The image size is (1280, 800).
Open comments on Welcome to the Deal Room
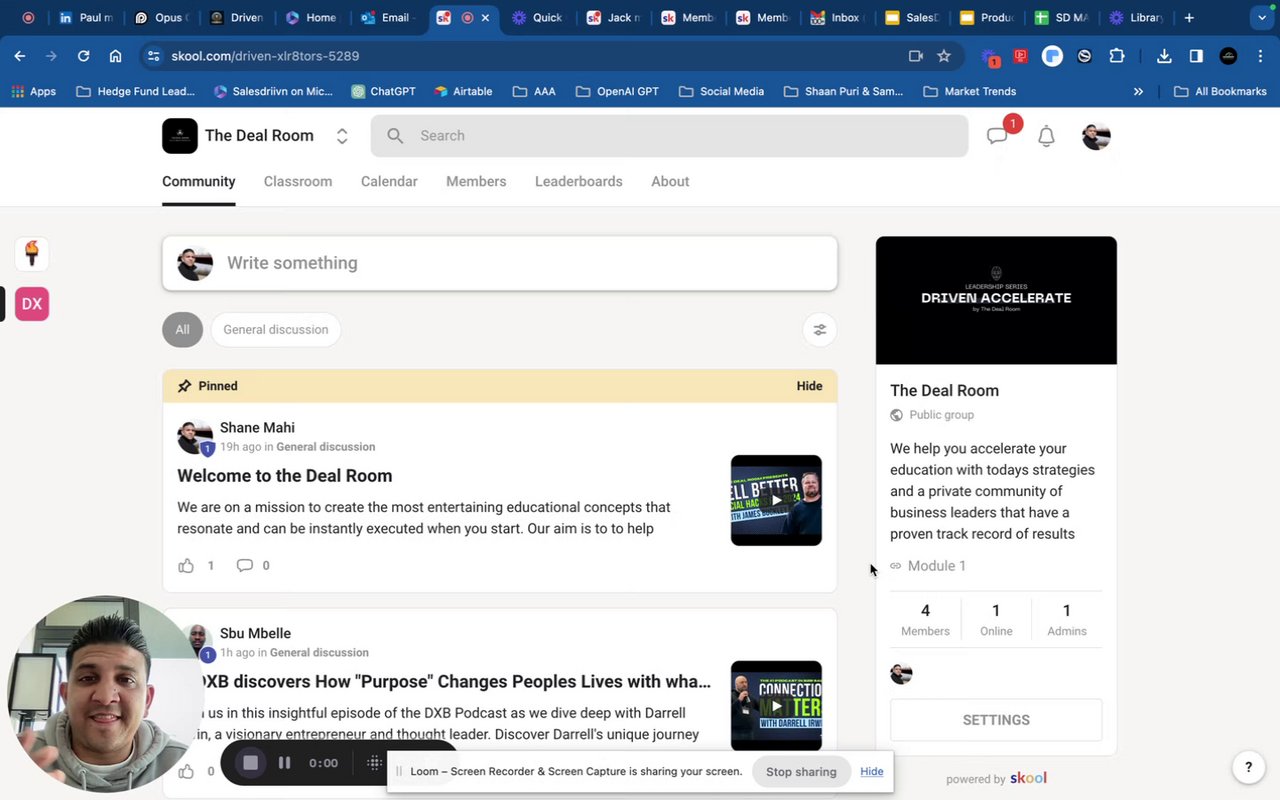(x=245, y=566)
